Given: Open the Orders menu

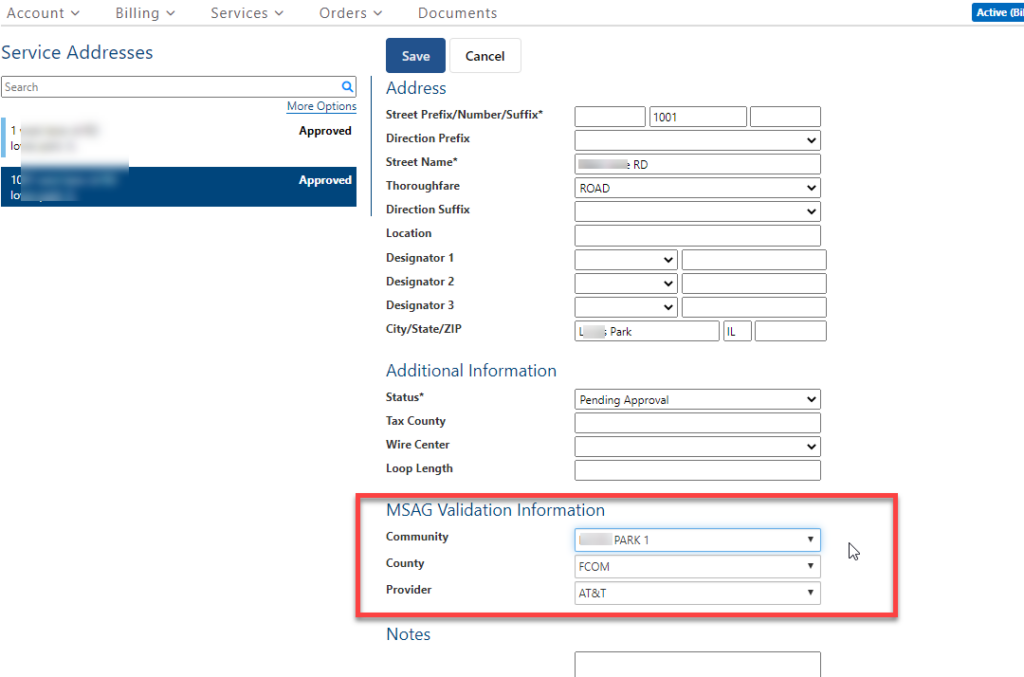Looking at the screenshot, I should [x=343, y=13].
